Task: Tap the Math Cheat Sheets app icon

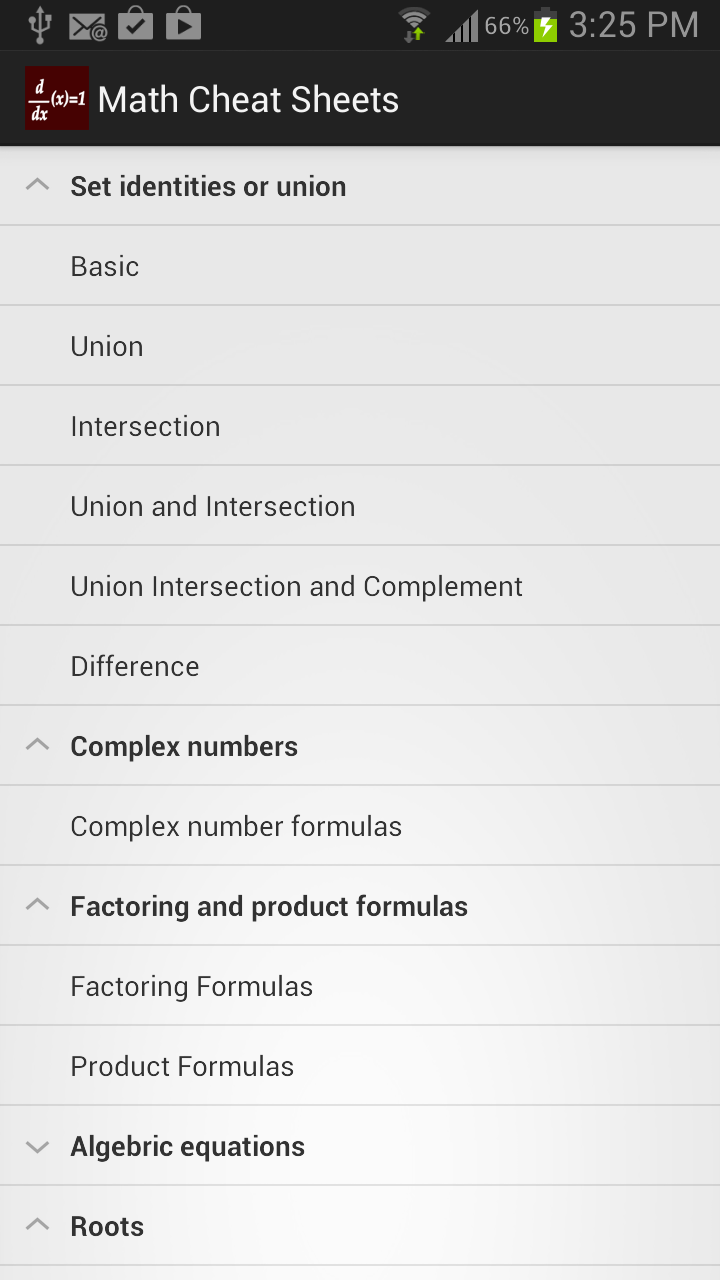Action: tap(57, 98)
